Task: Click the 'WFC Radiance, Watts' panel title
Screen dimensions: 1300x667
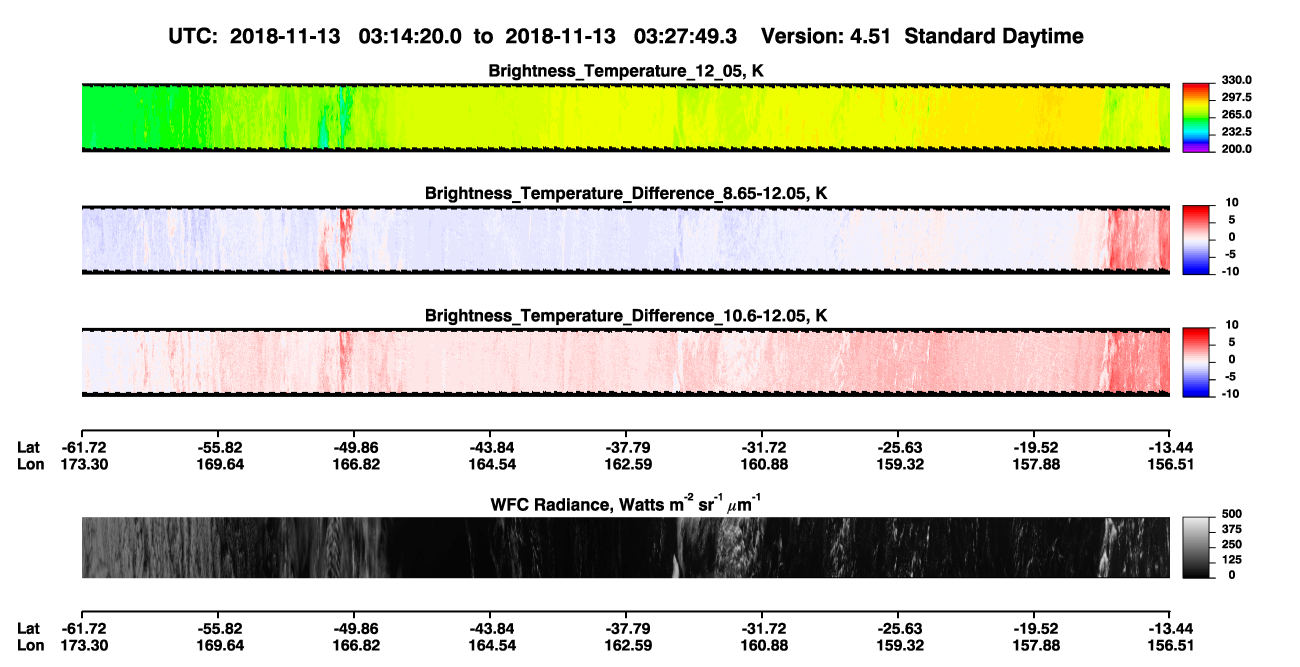Action: pos(626,504)
